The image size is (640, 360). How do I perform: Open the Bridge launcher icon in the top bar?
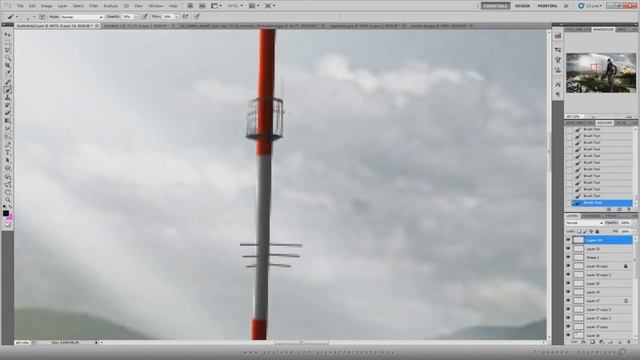(190, 6)
